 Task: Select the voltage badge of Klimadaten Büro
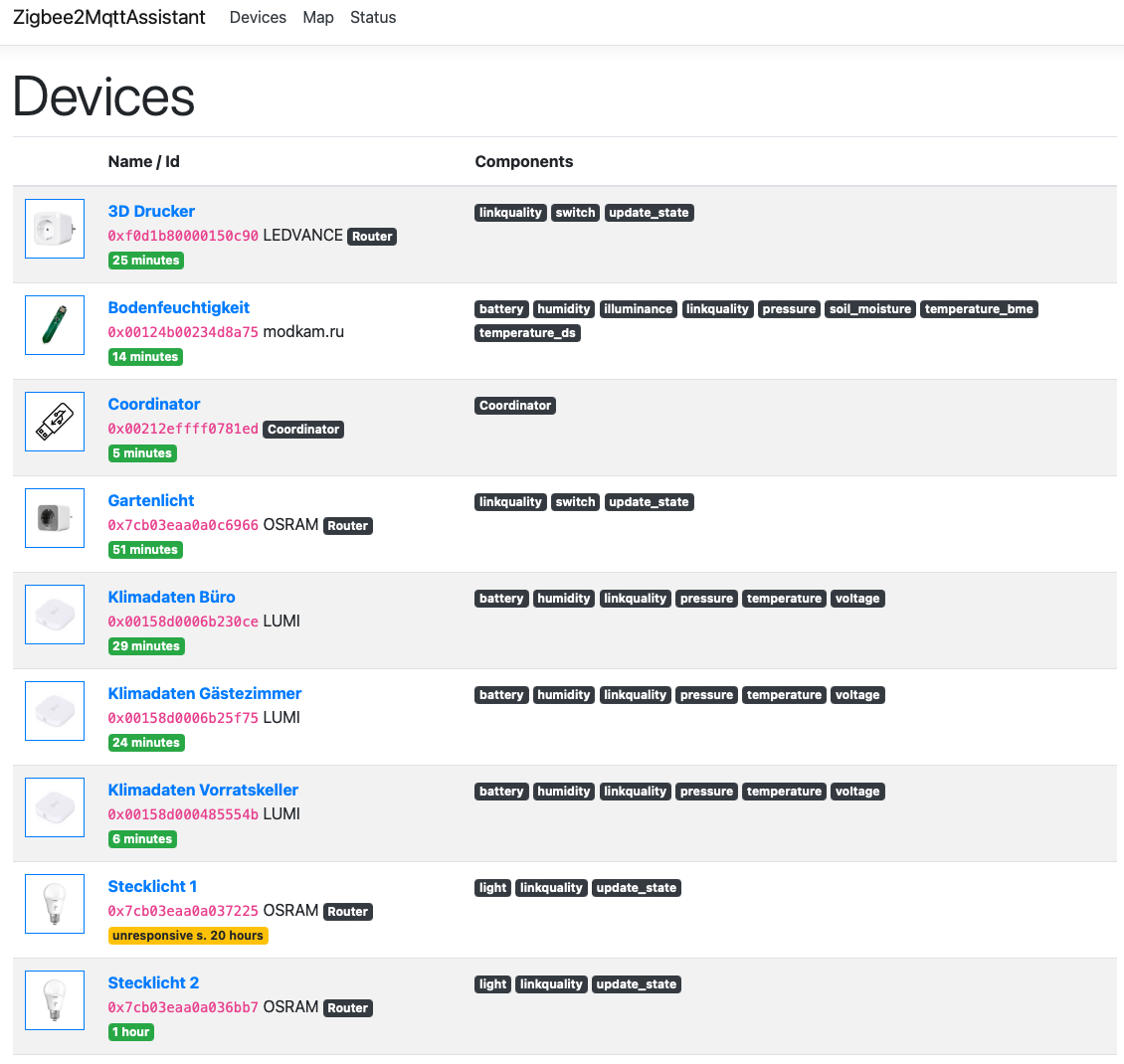(857, 598)
